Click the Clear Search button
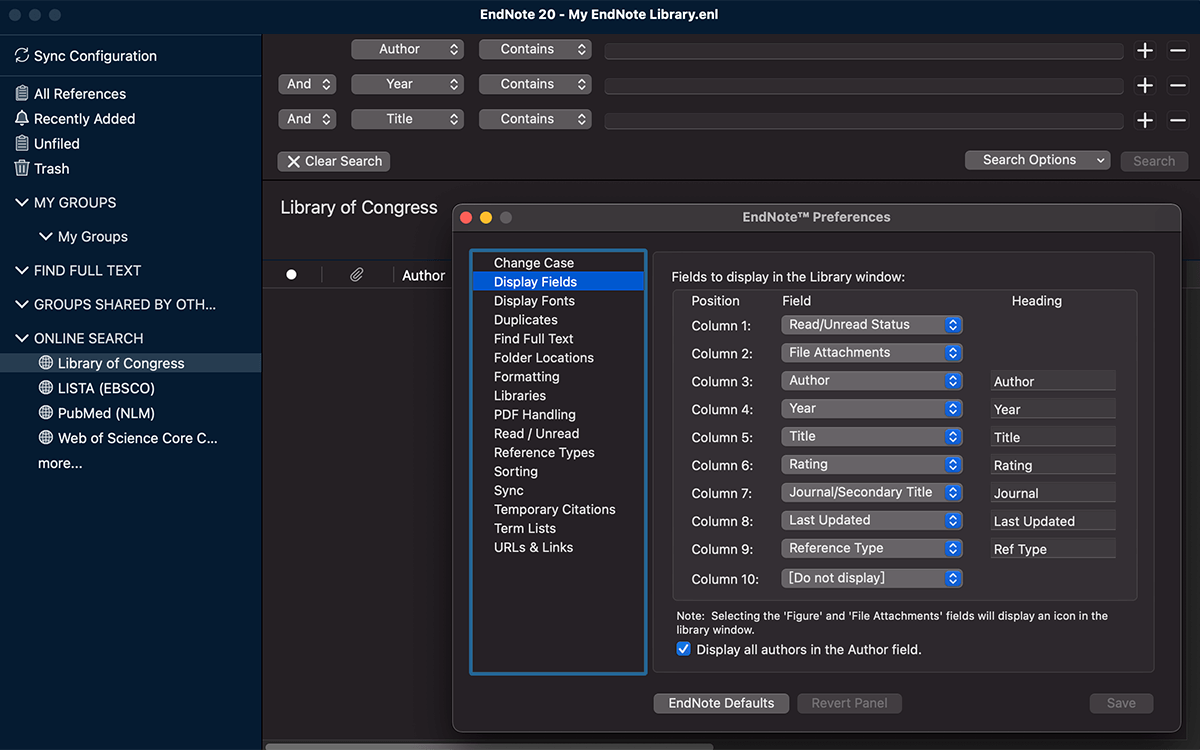 coord(334,161)
